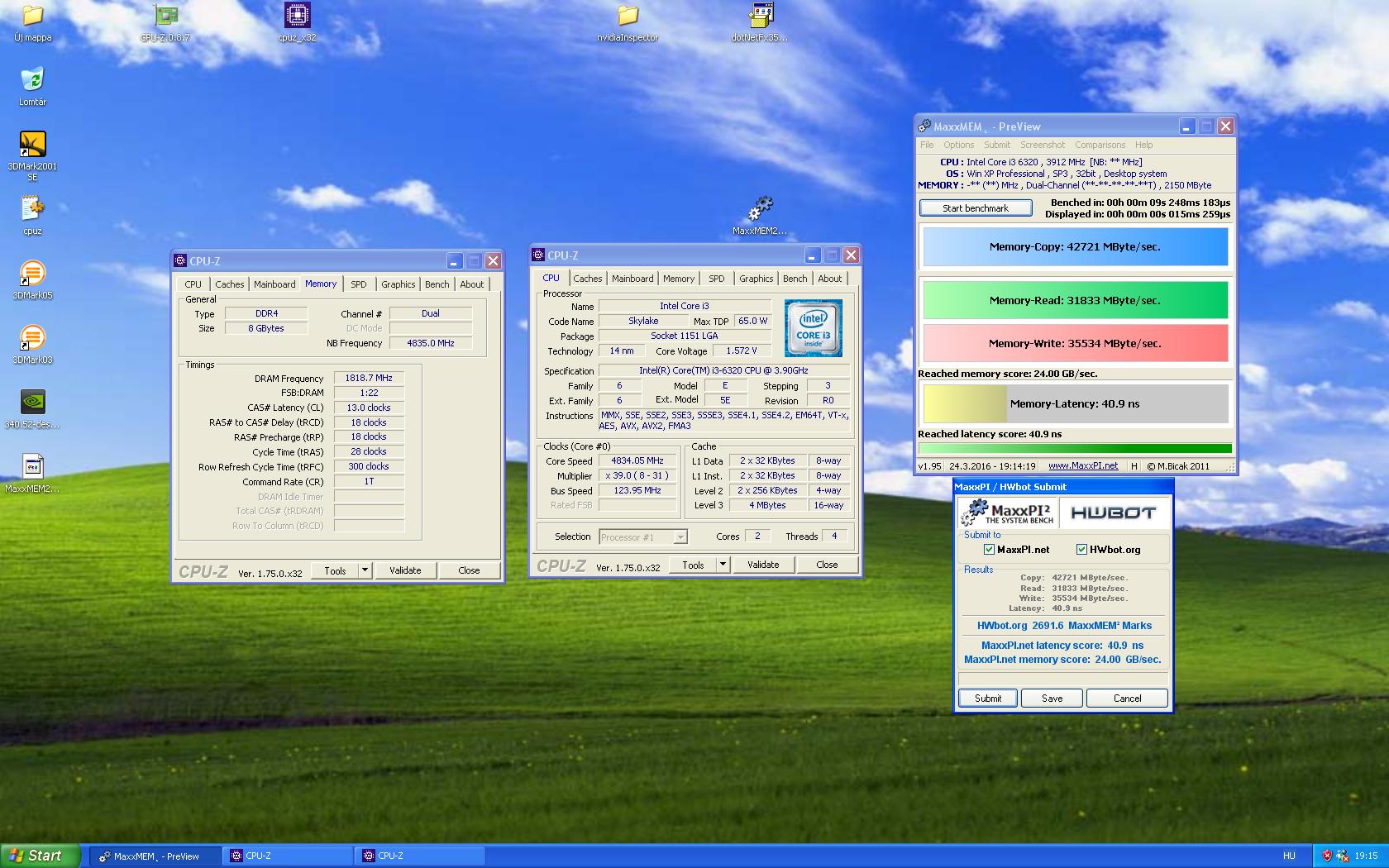Open the File menu in MaxxMEM

tap(927, 145)
